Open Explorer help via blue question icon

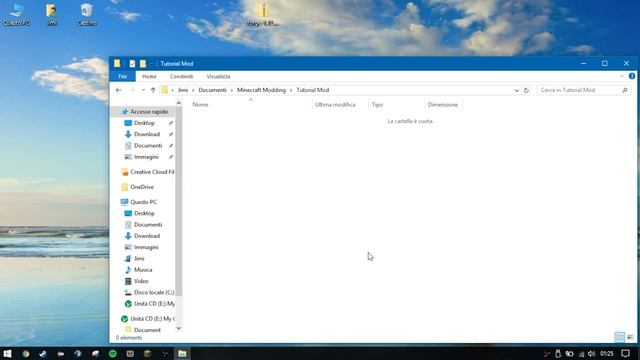click(632, 76)
